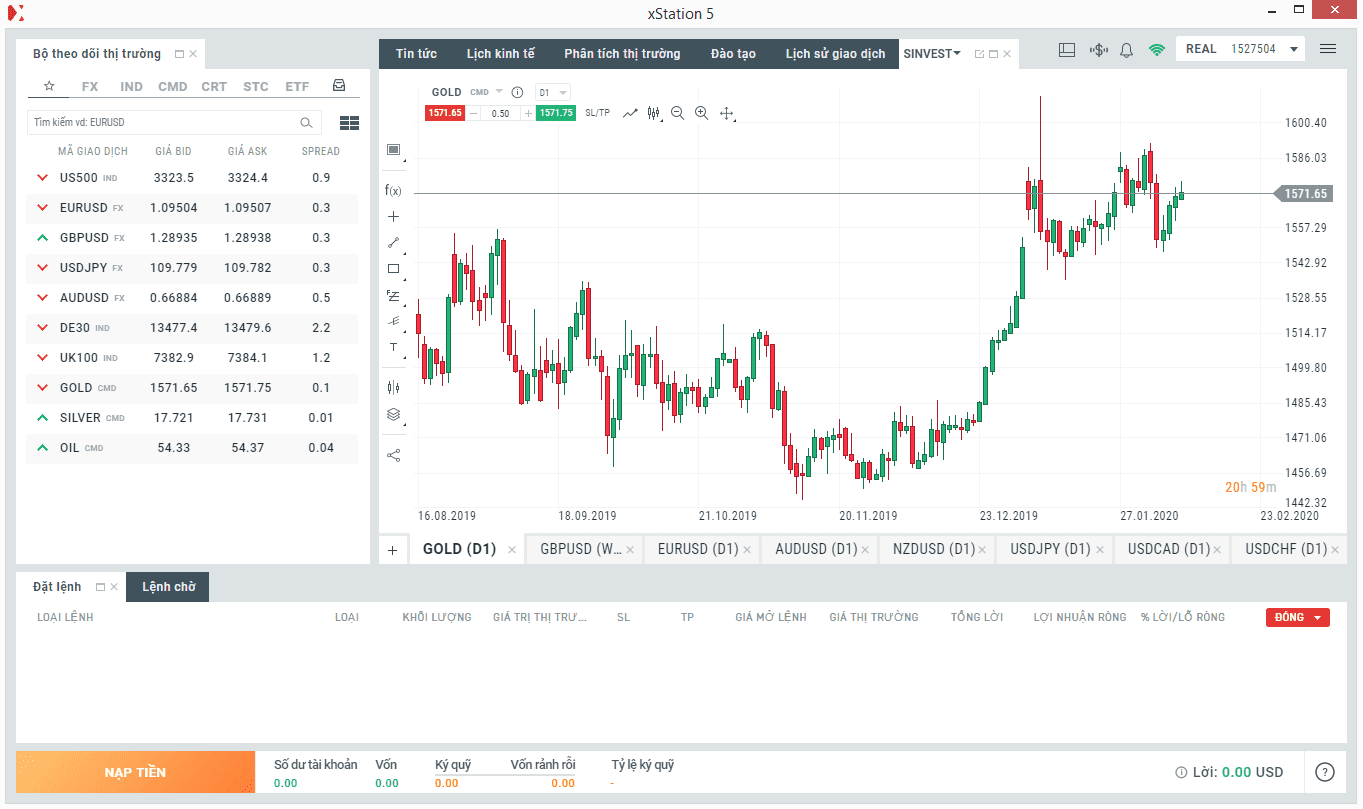Click the green 1571.75 buy price button
Viewport: 1363px width, 809px height.
point(555,113)
